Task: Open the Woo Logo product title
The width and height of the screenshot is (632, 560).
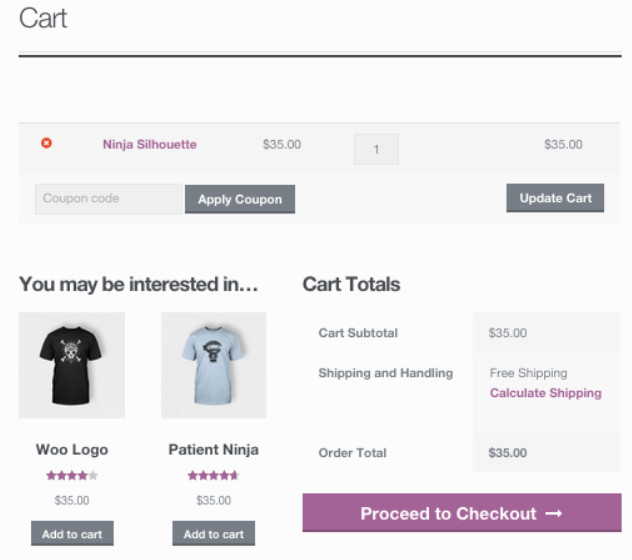Action: point(72,450)
